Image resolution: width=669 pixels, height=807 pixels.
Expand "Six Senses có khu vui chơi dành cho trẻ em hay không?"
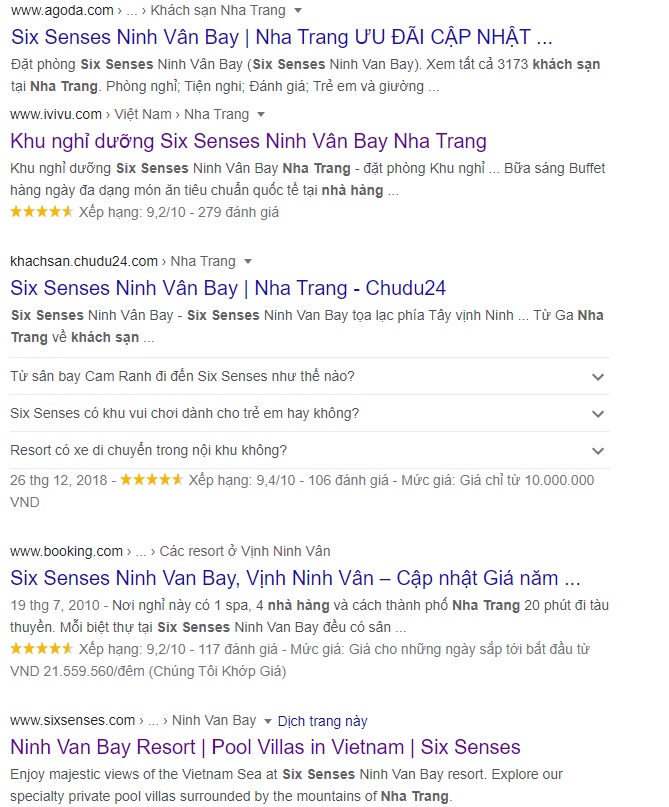click(x=300, y=411)
